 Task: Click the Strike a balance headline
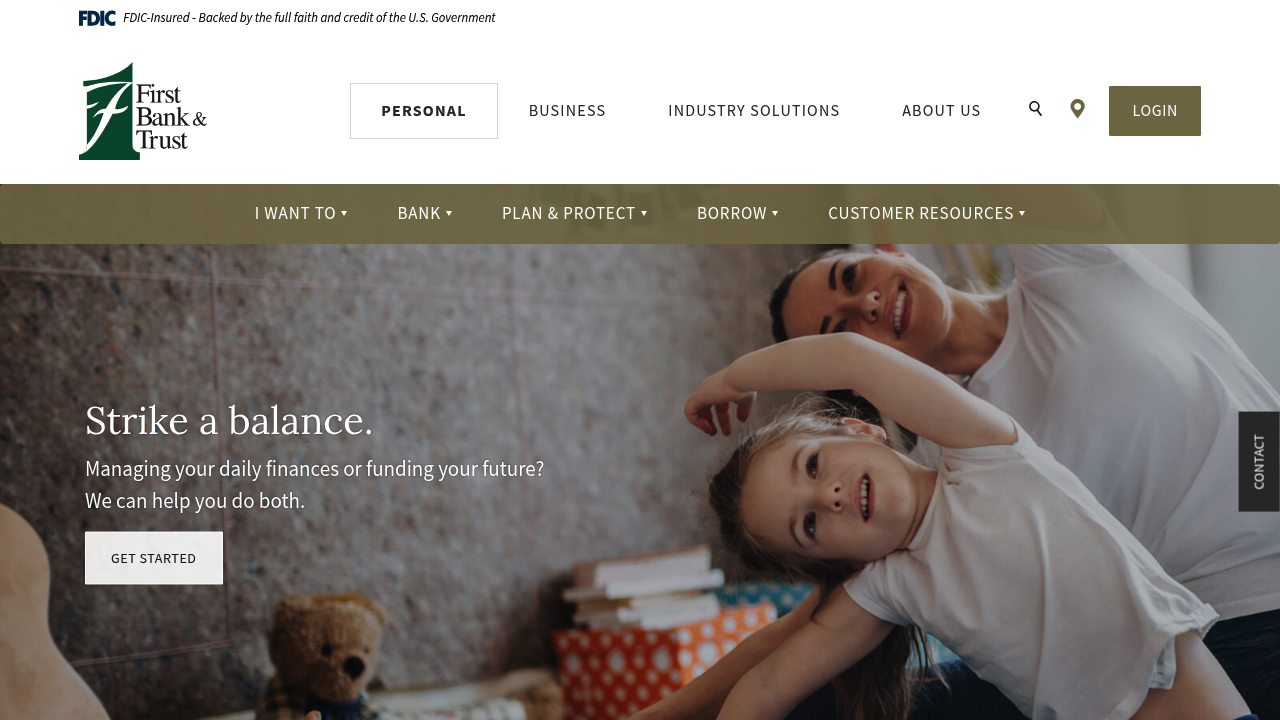click(229, 420)
